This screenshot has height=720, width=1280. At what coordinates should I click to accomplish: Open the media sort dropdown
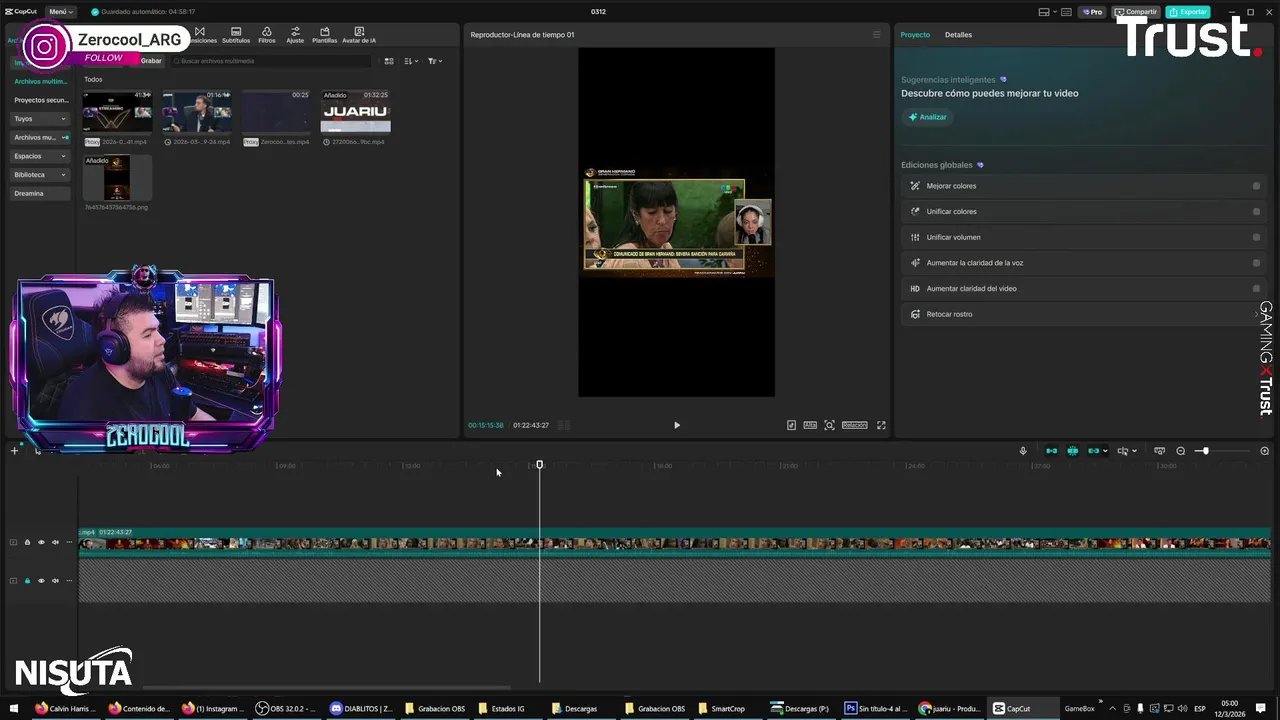coord(410,61)
